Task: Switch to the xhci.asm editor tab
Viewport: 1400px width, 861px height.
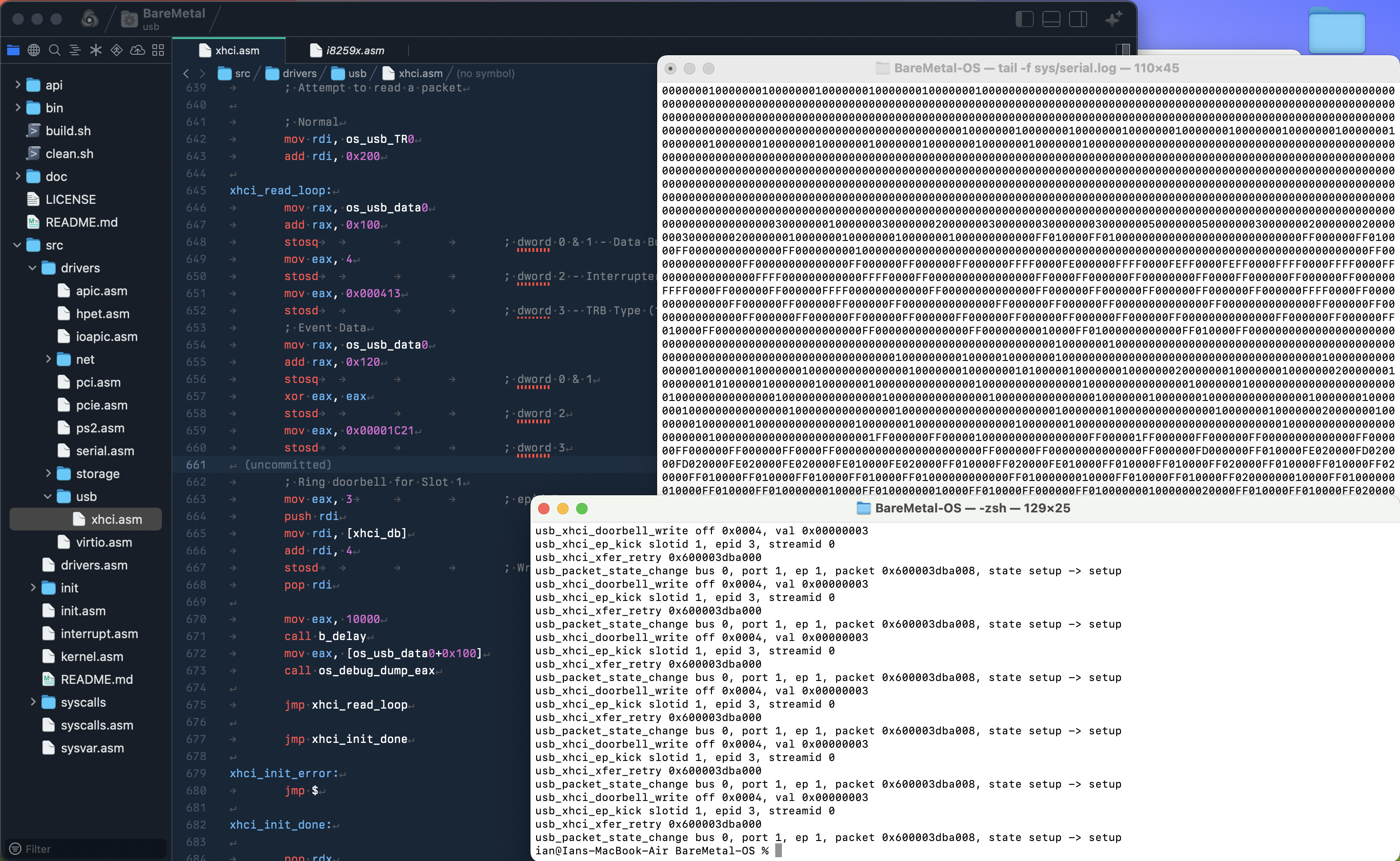Action: click(x=229, y=50)
